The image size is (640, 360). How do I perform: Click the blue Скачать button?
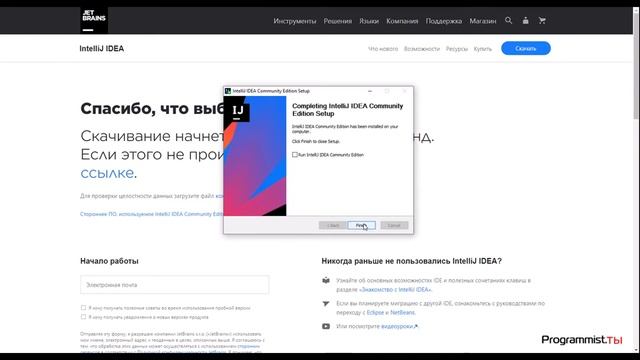[526, 48]
